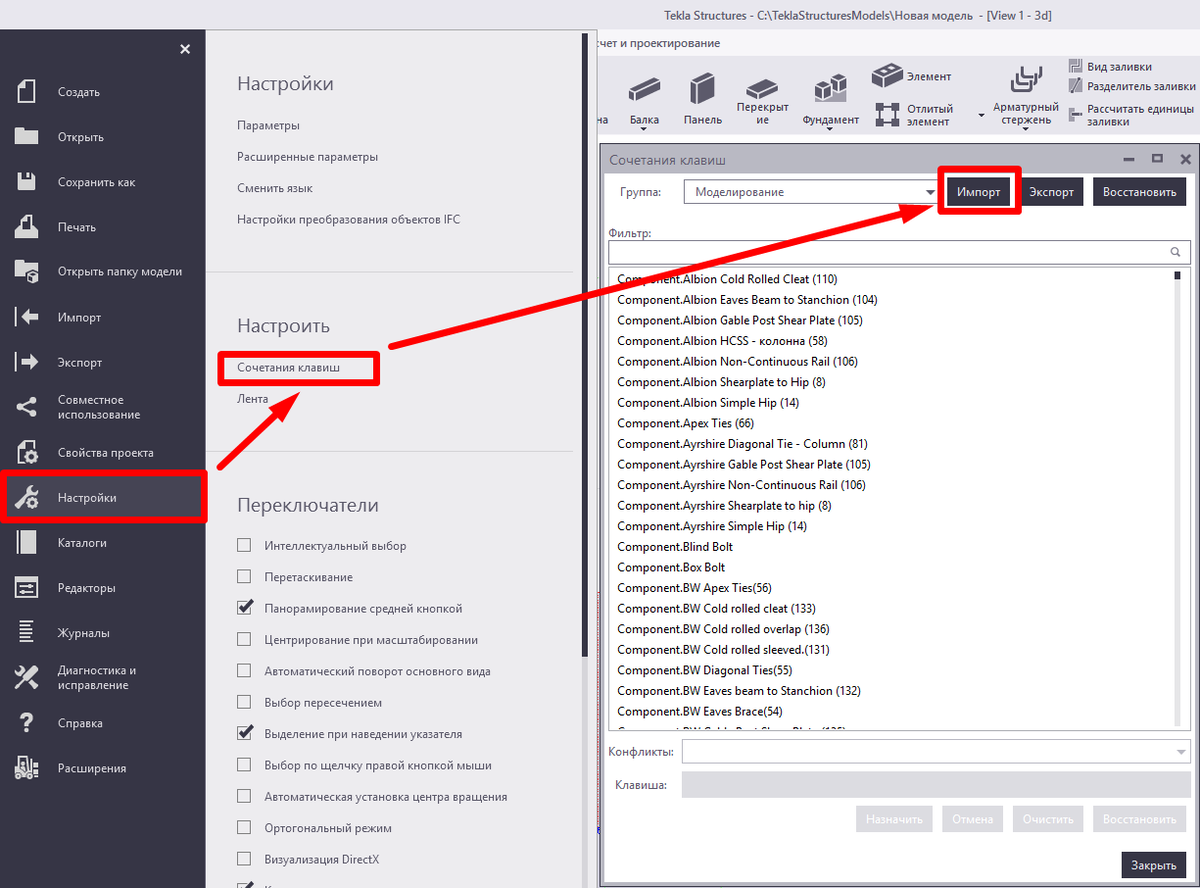Select the Перекрытие slab tool icon
1200x888 pixels.
[762, 90]
